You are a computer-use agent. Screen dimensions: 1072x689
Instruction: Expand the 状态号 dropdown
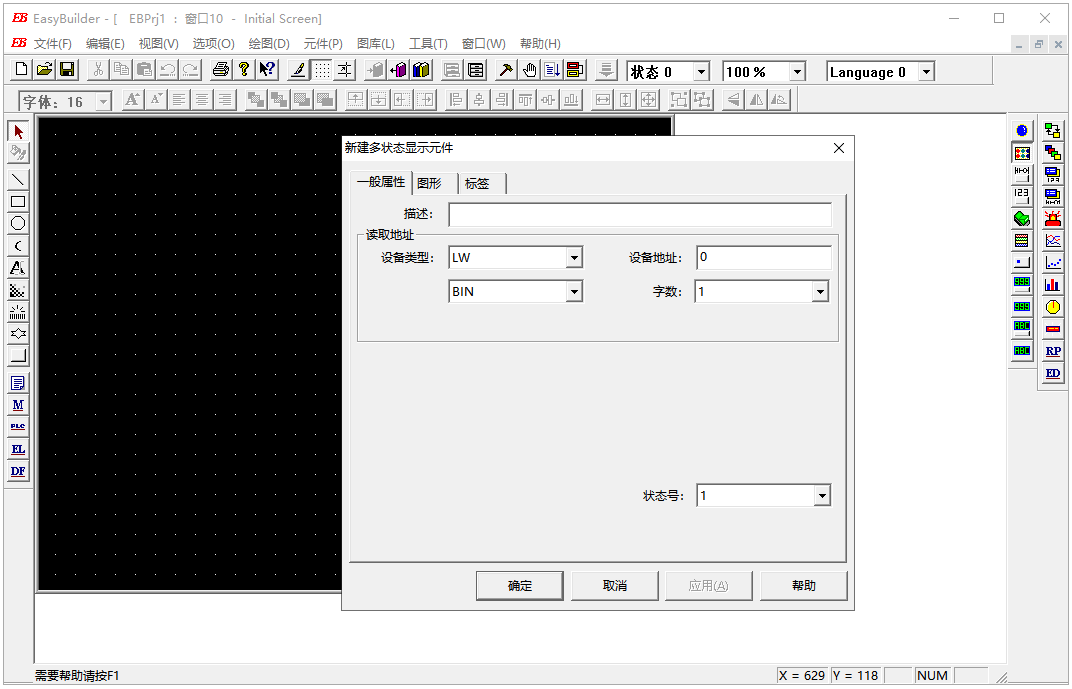821,496
